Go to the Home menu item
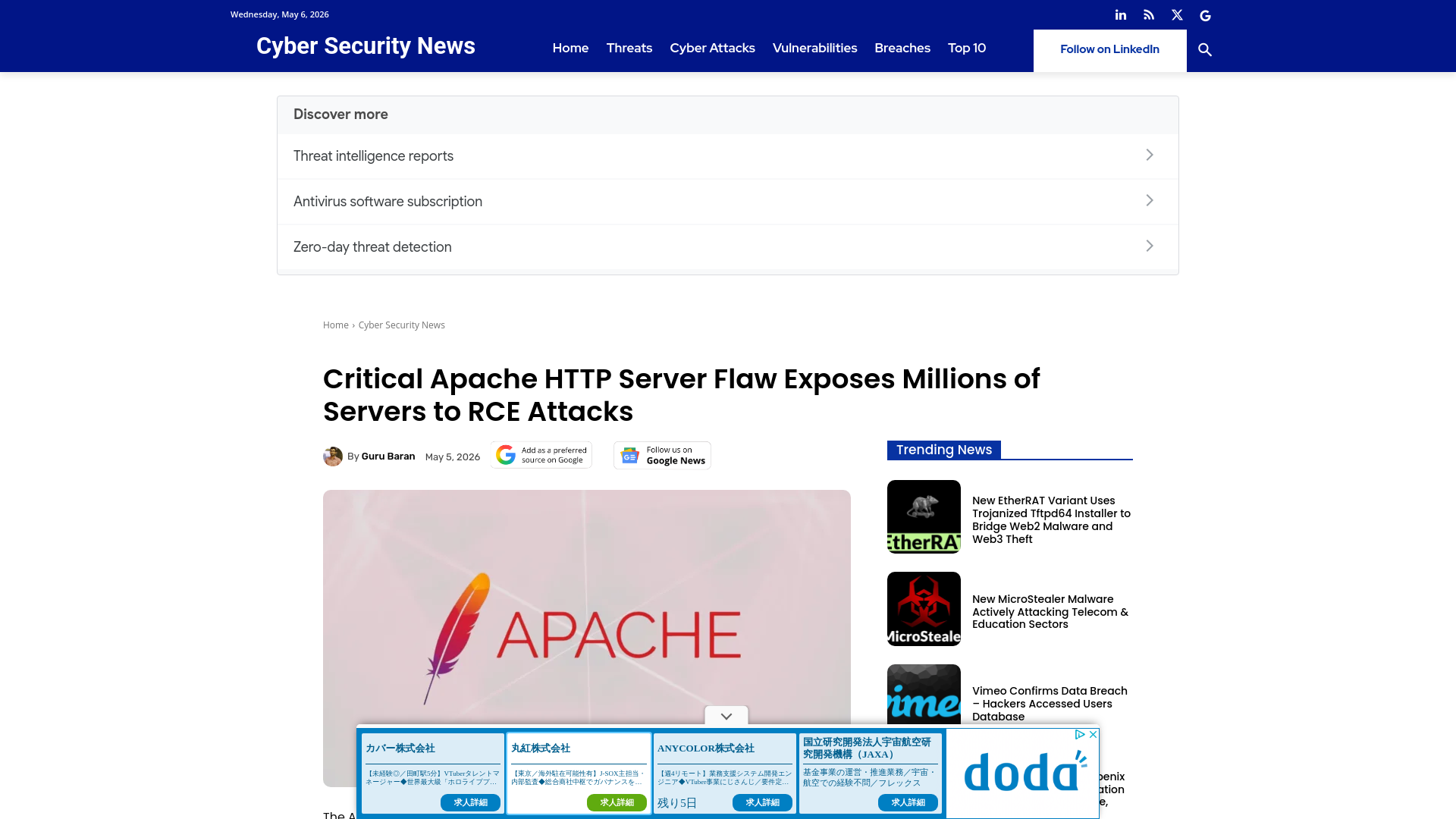The width and height of the screenshot is (1456, 819). (570, 48)
